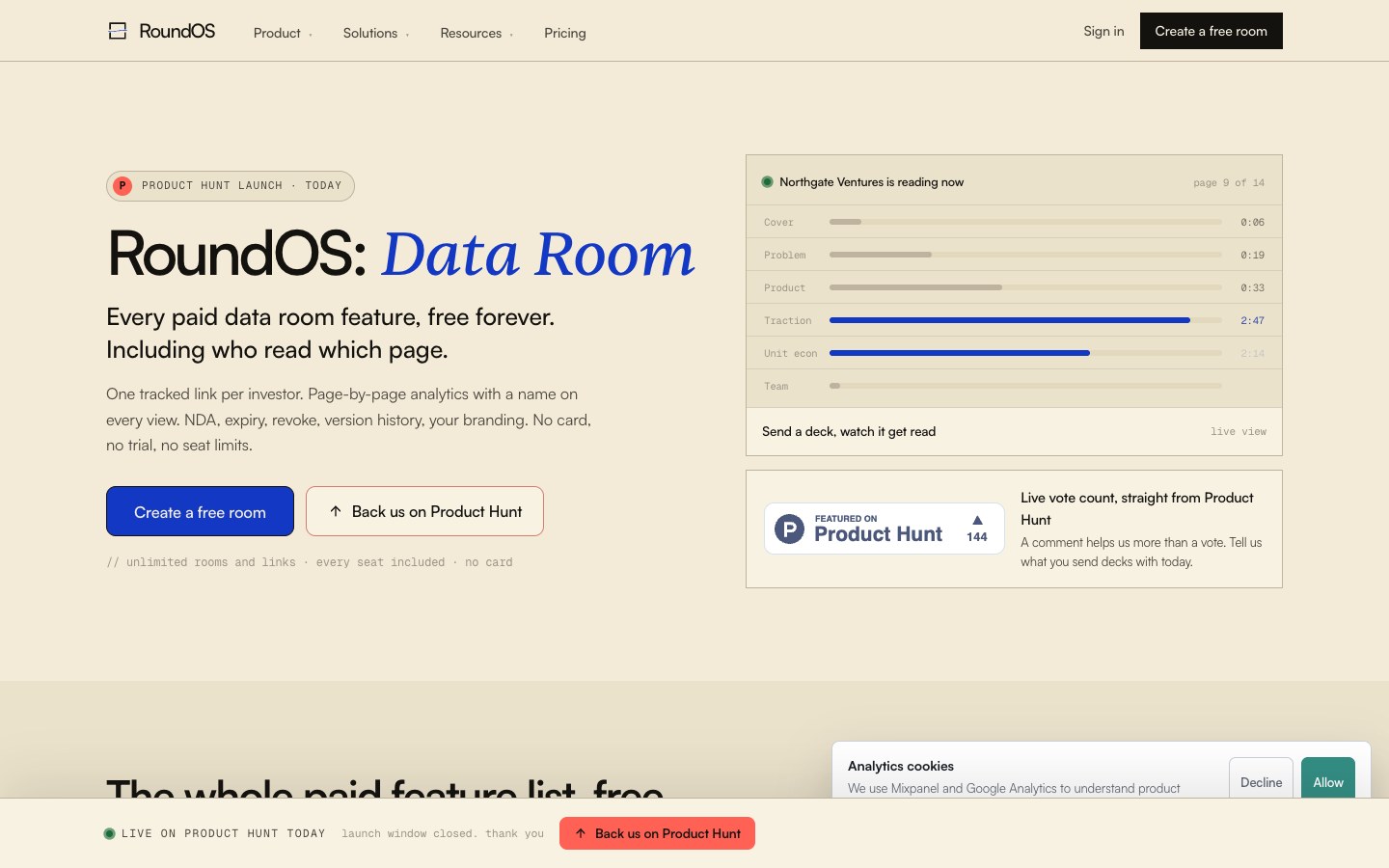Click the 'launch window closed. thank you' text
Viewport: 1389px width, 868px height.
pos(443,833)
